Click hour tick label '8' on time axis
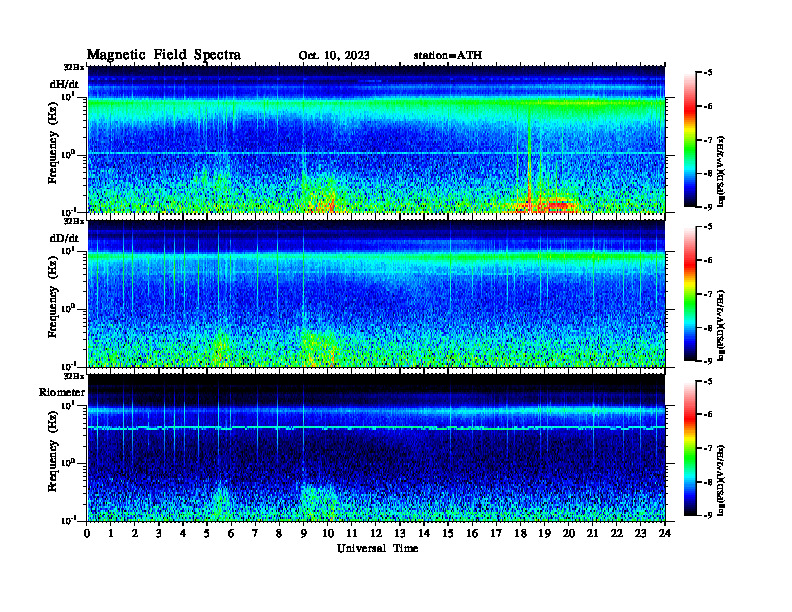 point(279,533)
